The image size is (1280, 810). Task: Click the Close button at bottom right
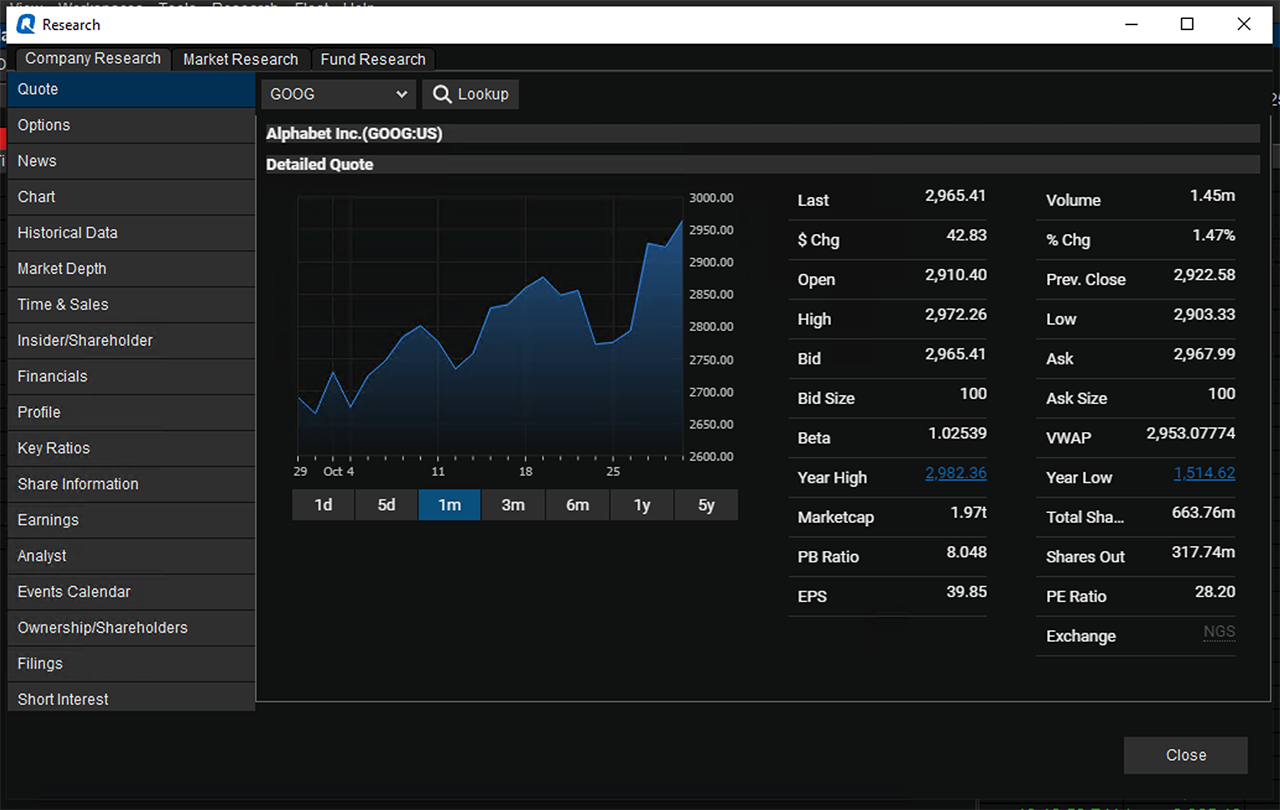point(1186,755)
